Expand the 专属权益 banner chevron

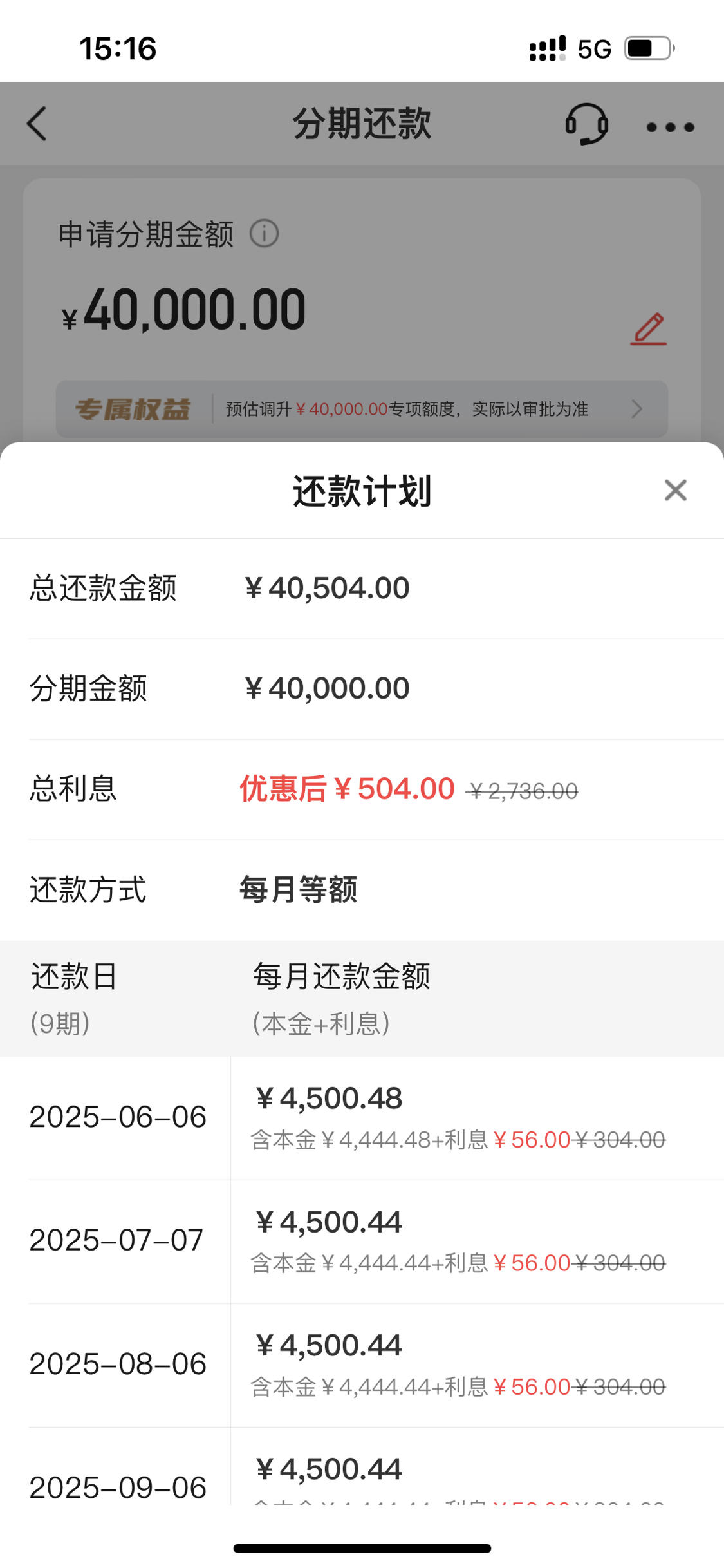tap(636, 409)
